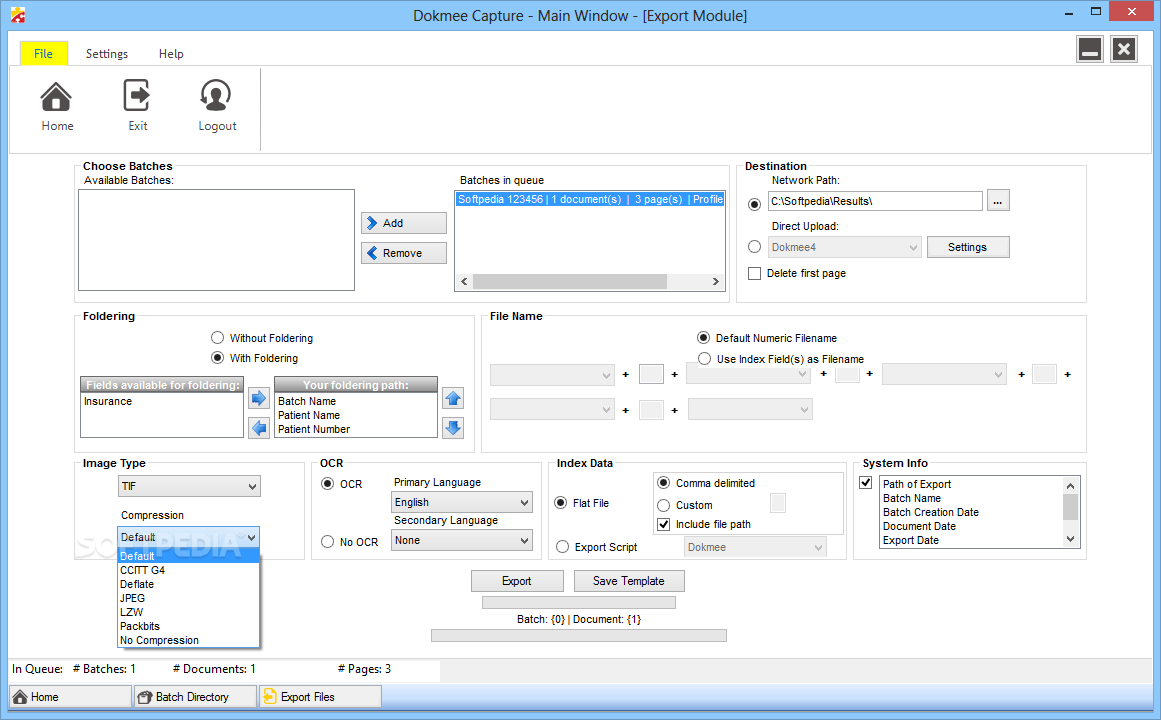
Task: Open Secondary Language None dropdown
Action: (461, 540)
